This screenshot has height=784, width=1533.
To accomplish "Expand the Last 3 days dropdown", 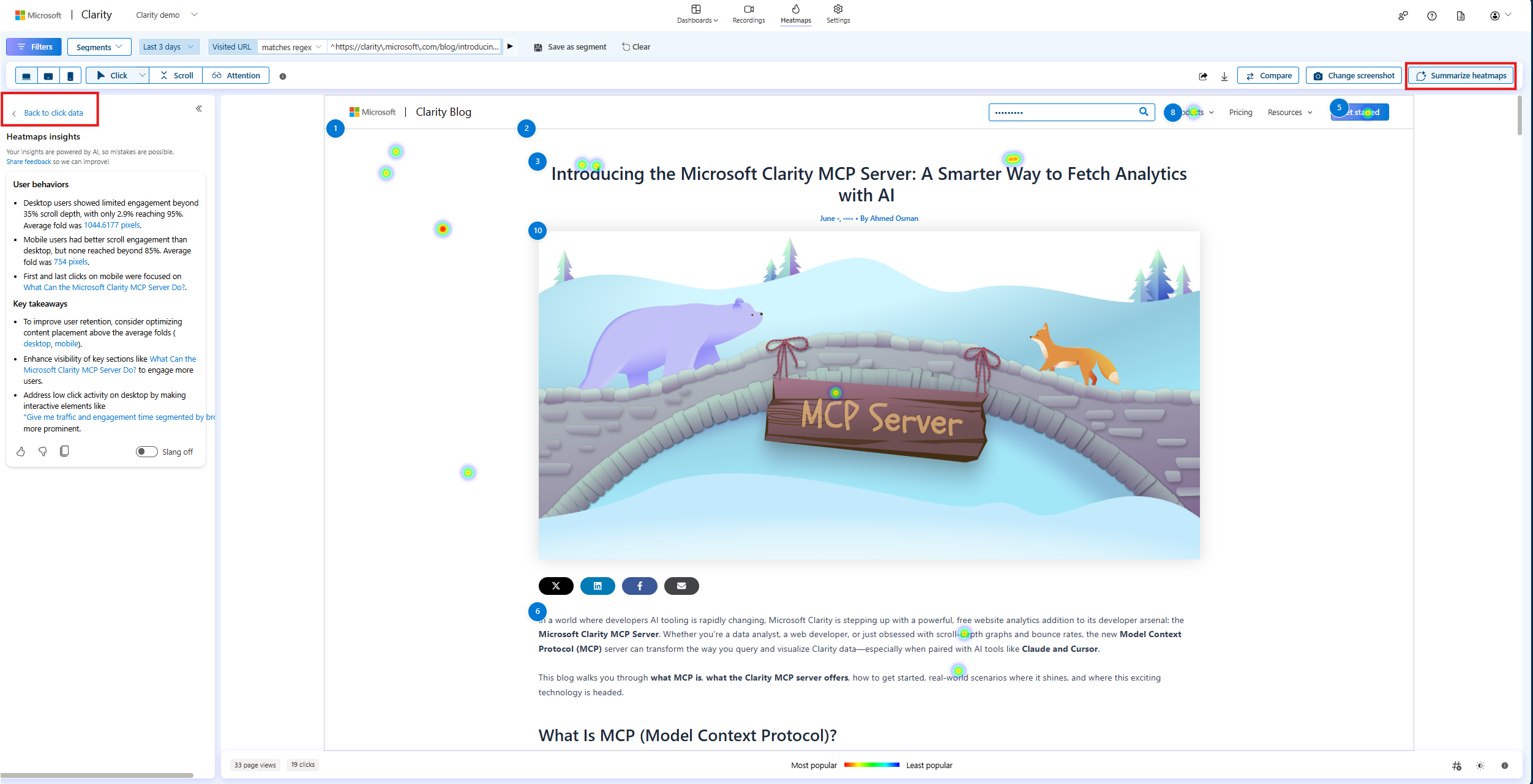I will [168, 47].
